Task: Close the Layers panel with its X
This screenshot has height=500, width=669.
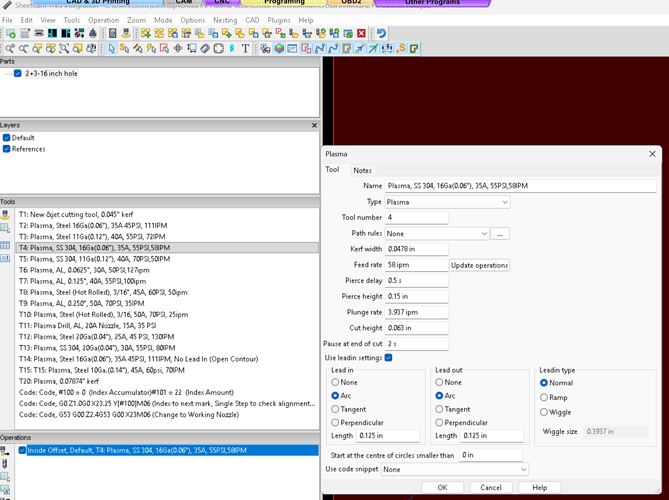Action: point(314,125)
